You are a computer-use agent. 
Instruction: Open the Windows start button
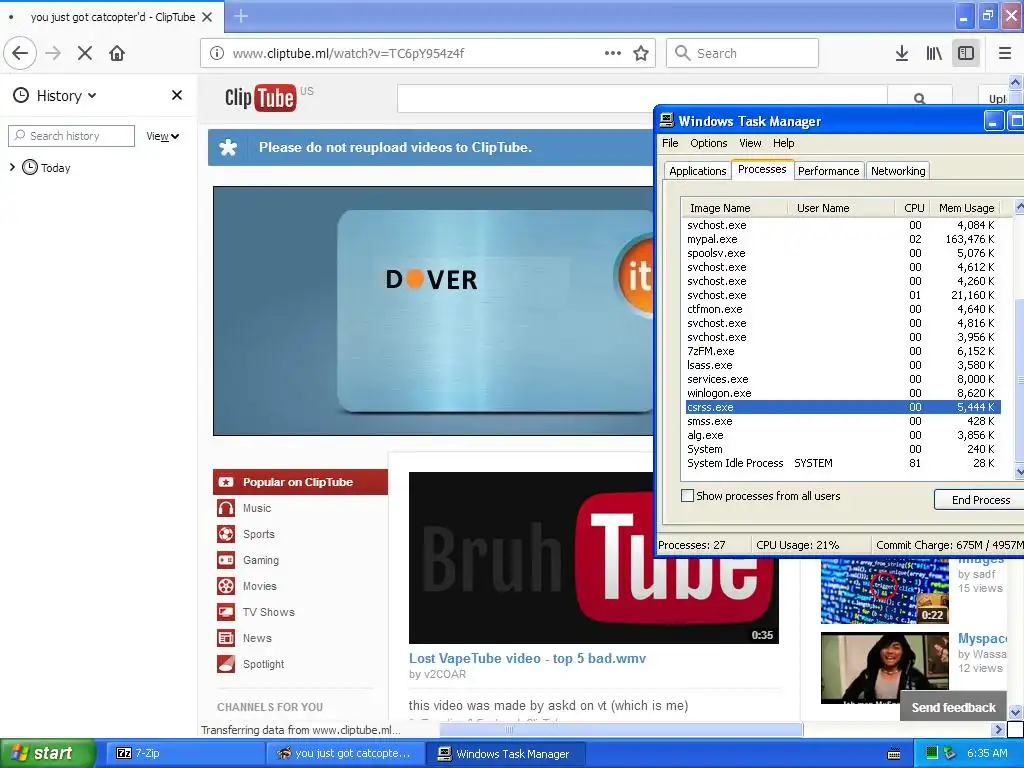[47, 754]
